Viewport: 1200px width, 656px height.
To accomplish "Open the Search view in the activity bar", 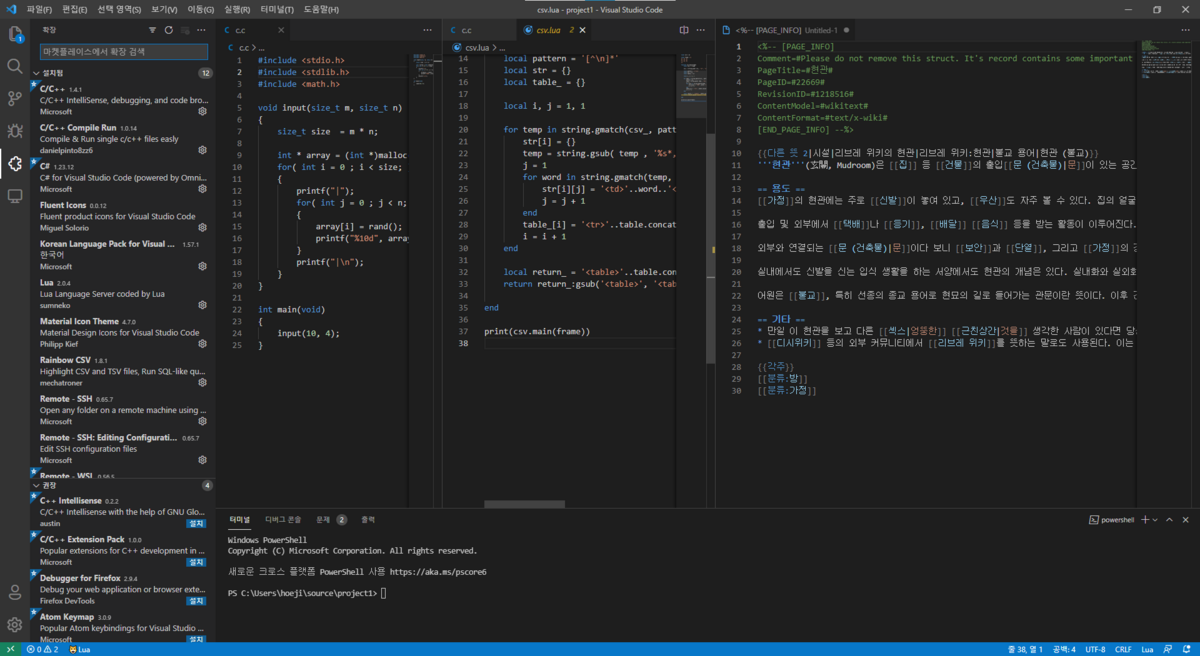I will click(x=15, y=66).
